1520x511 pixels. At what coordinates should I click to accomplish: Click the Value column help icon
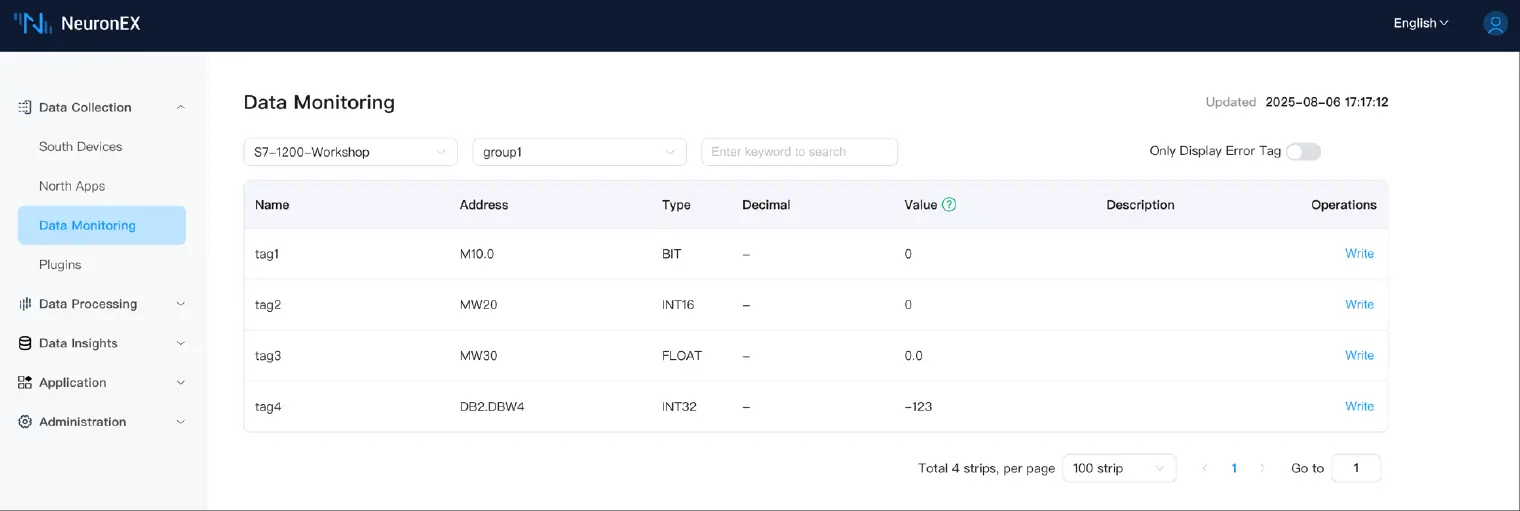(949, 204)
